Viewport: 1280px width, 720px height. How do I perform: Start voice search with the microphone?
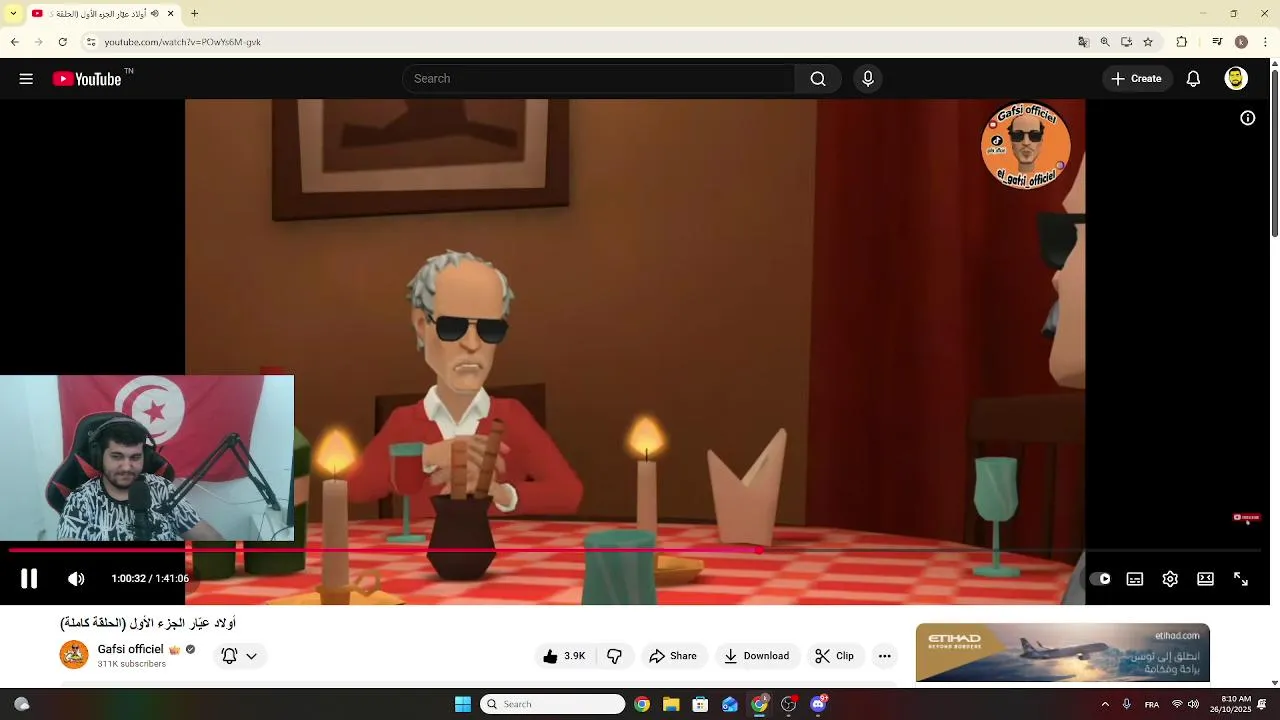pos(868,79)
